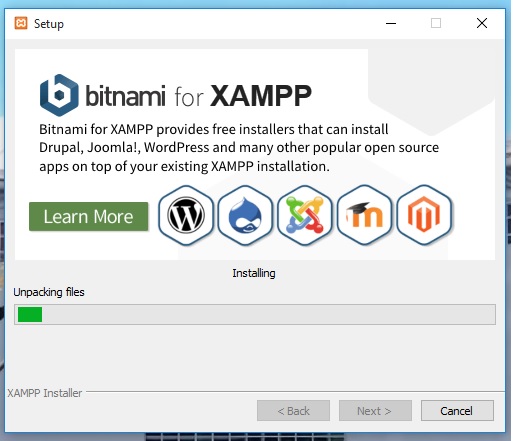Click the "Unpacking files" status text
Viewport: 513px width, 441px height.
coord(49,292)
